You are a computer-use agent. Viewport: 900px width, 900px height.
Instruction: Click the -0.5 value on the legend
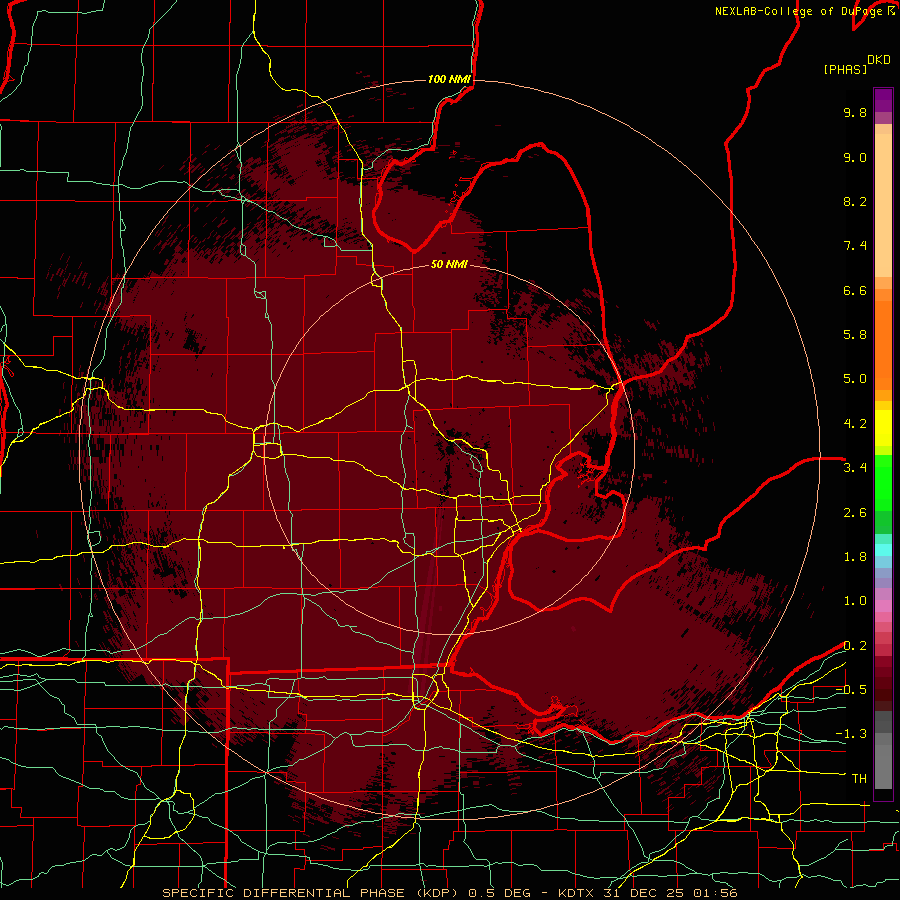851,690
